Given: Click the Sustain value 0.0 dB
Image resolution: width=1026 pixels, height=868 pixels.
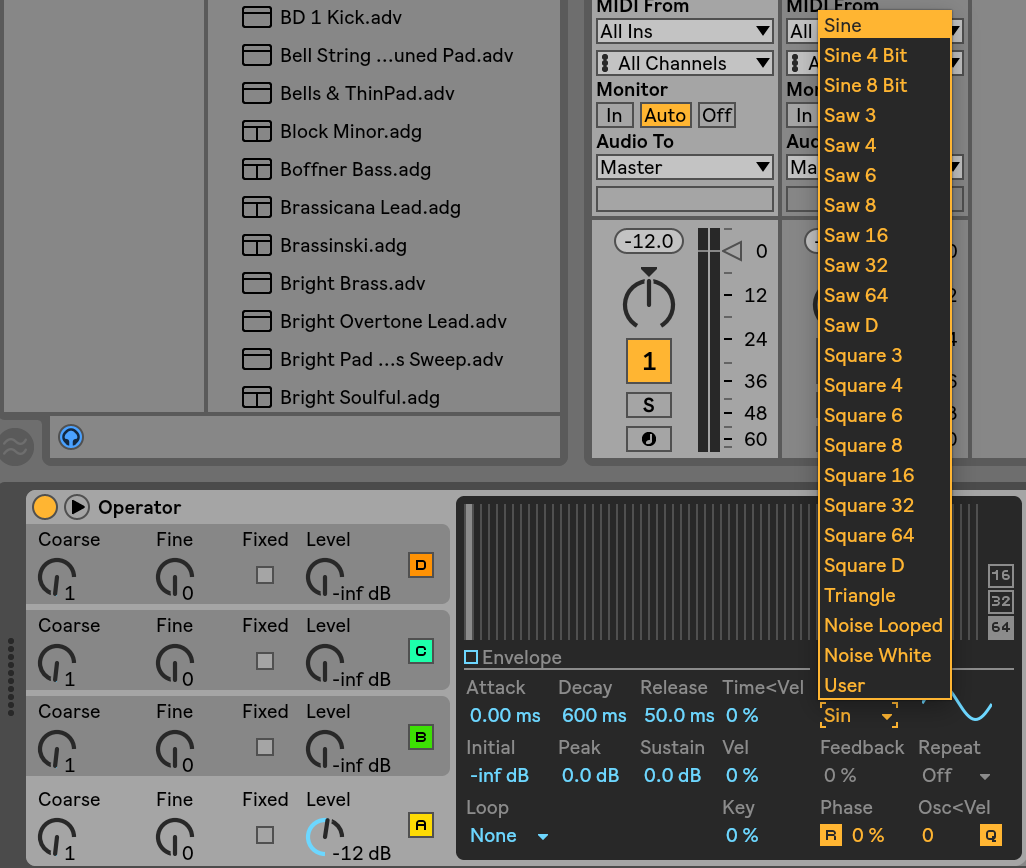Looking at the screenshot, I should tap(672, 775).
